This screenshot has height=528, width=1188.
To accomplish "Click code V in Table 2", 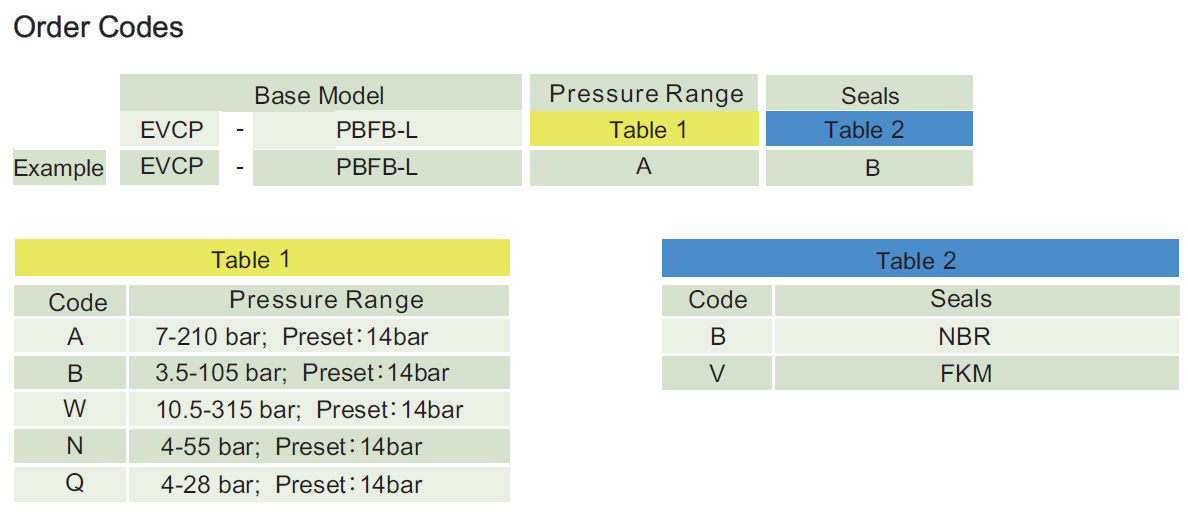I will pos(717,373).
